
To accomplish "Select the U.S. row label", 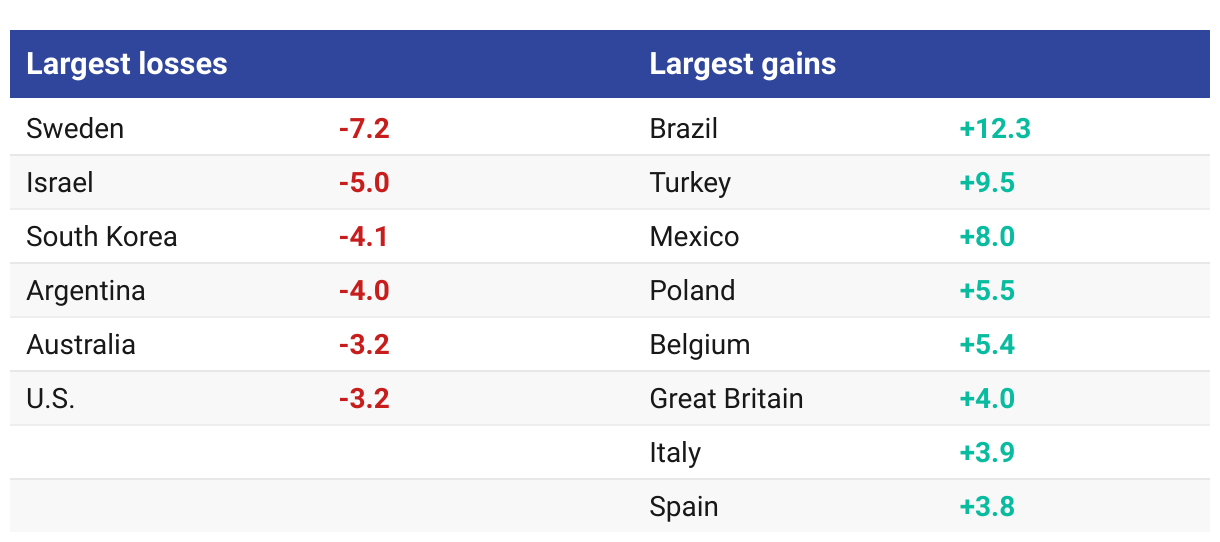I will tap(51, 399).
